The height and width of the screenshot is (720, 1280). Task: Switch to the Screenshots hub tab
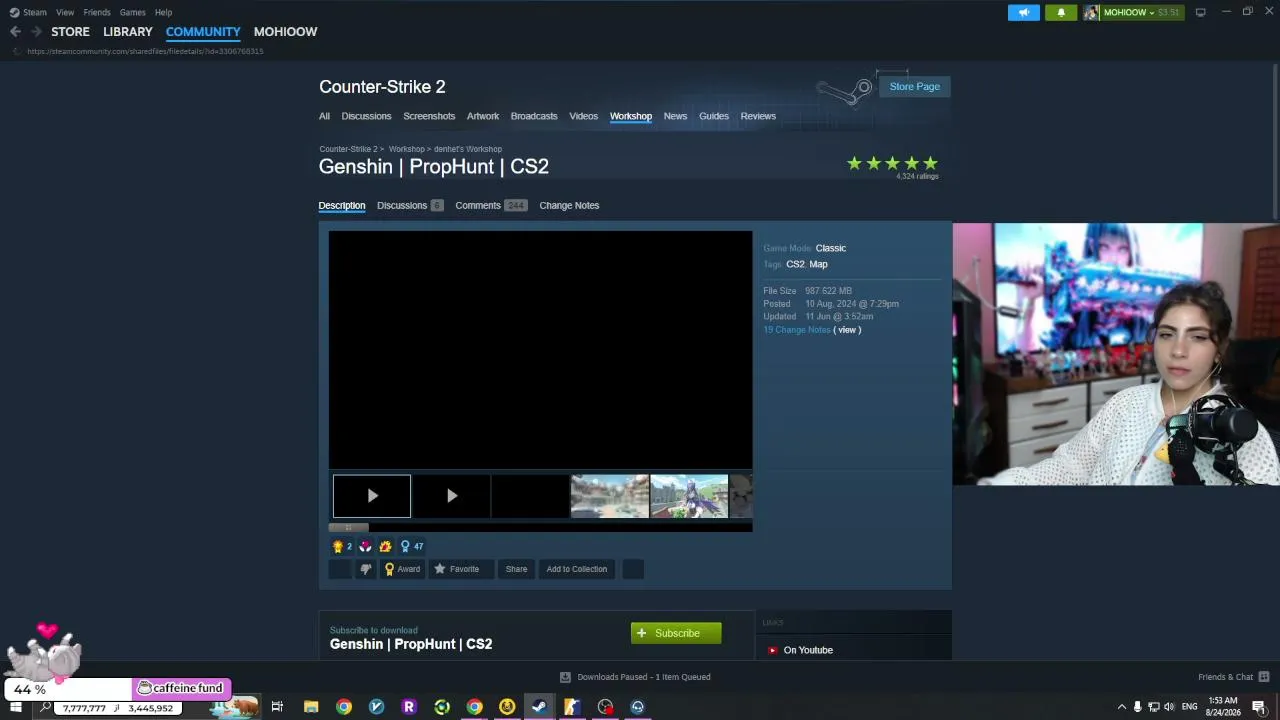point(429,116)
